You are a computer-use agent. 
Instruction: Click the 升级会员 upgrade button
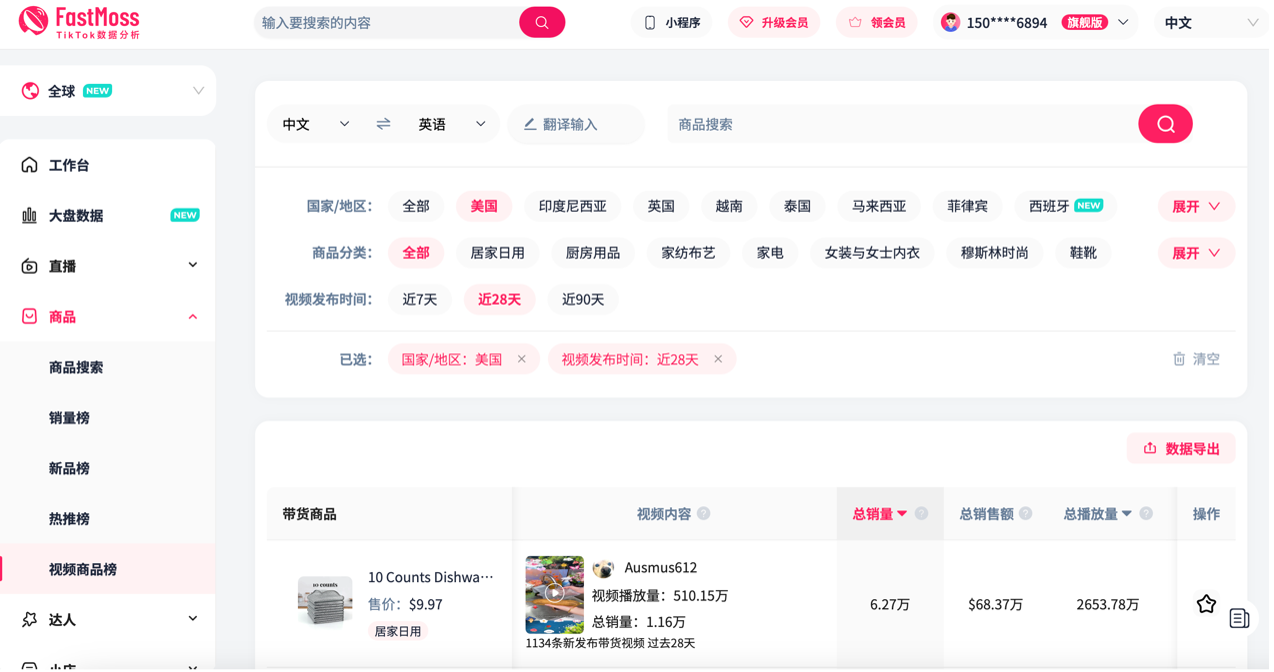point(774,21)
